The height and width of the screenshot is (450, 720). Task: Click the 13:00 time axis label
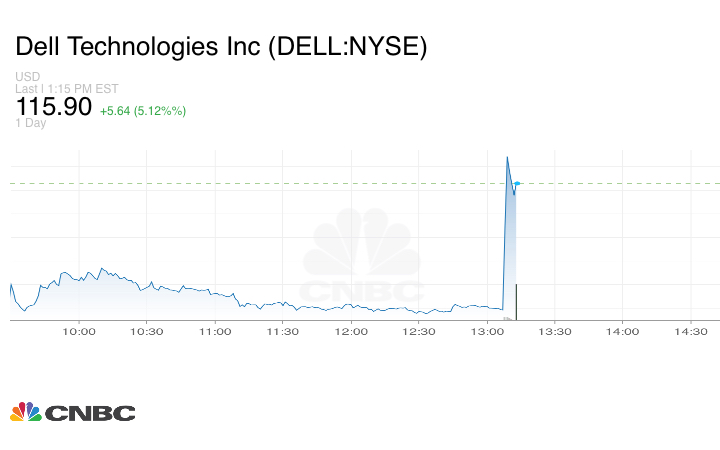[x=487, y=331]
